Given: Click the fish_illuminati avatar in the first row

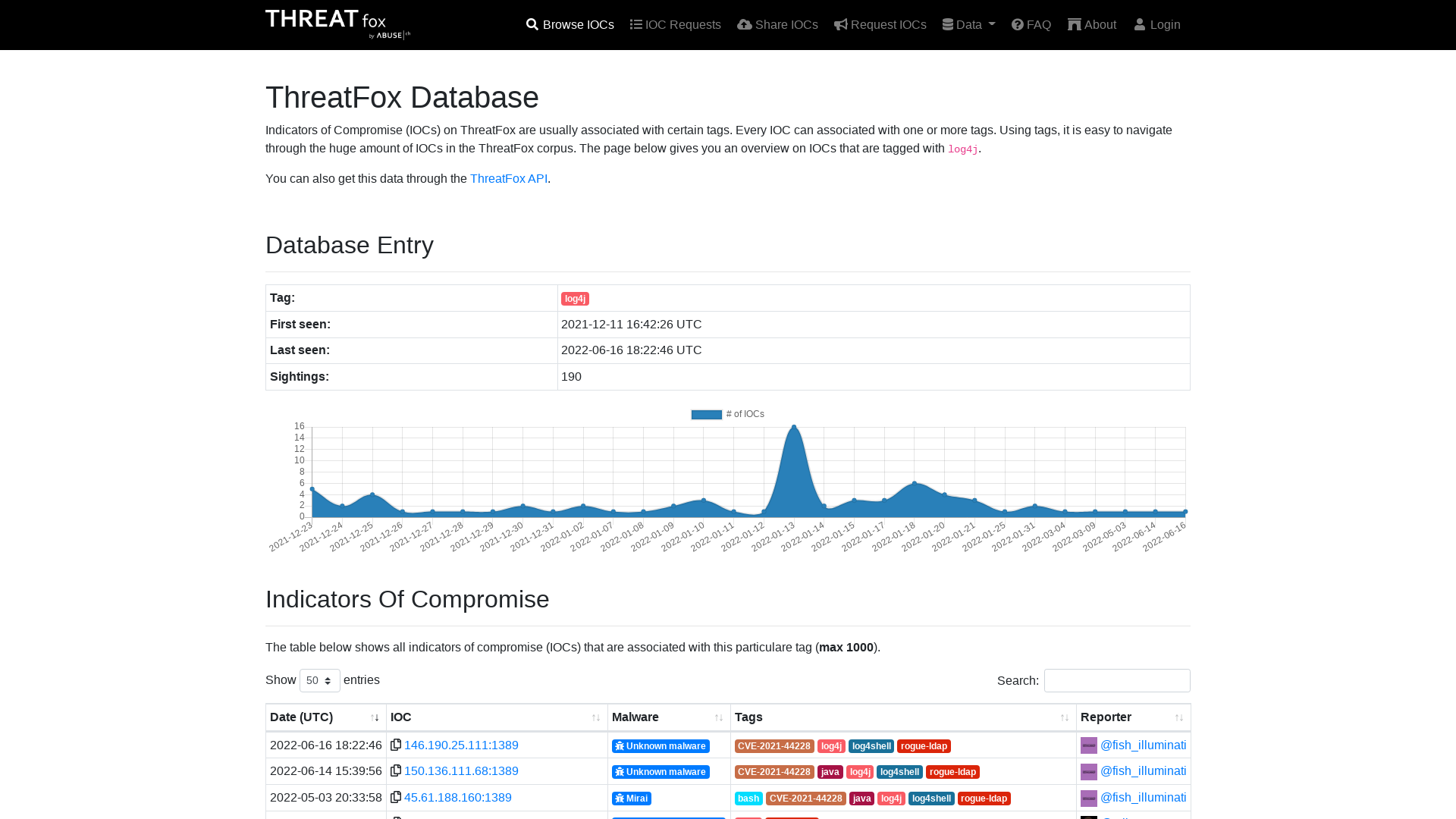Looking at the screenshot, I should (1089, 745).
